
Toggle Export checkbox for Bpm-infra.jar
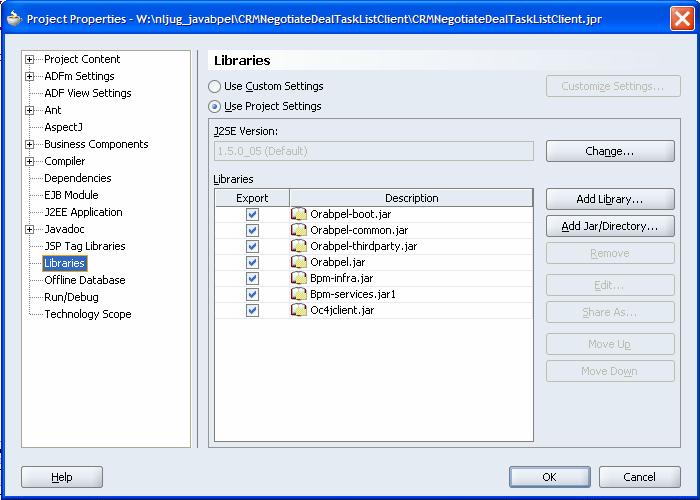[x=252, y=278]
